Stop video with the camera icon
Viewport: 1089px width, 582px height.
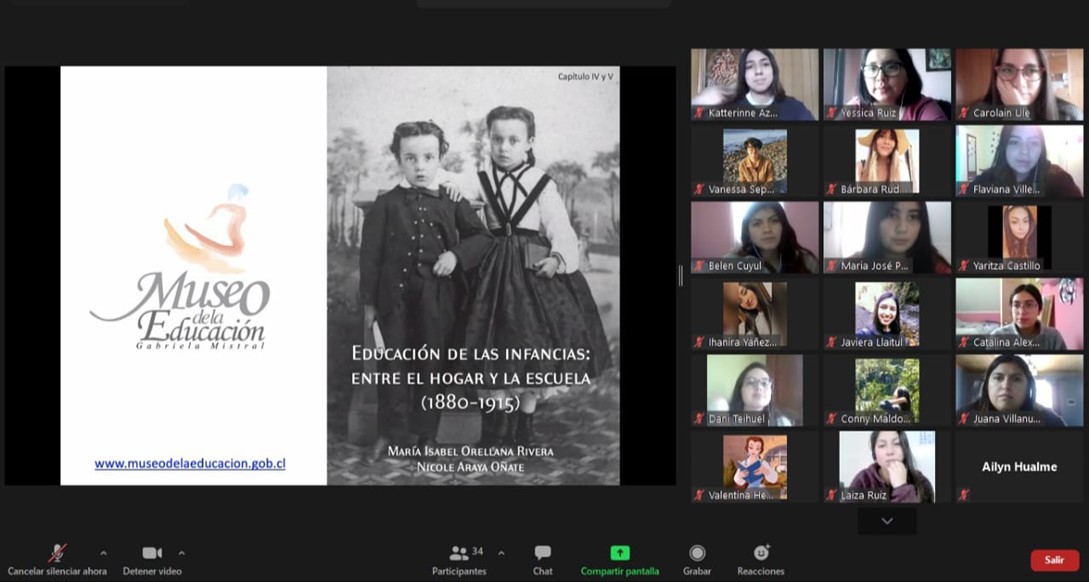point(152,553)
